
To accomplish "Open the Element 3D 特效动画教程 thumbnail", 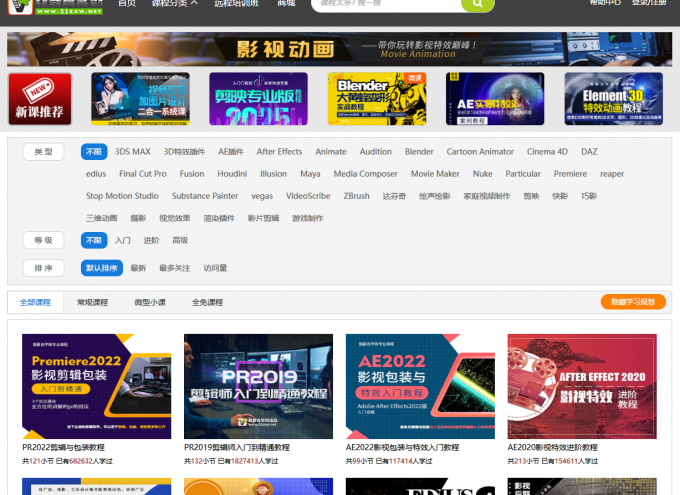I will tap(614, 99).
